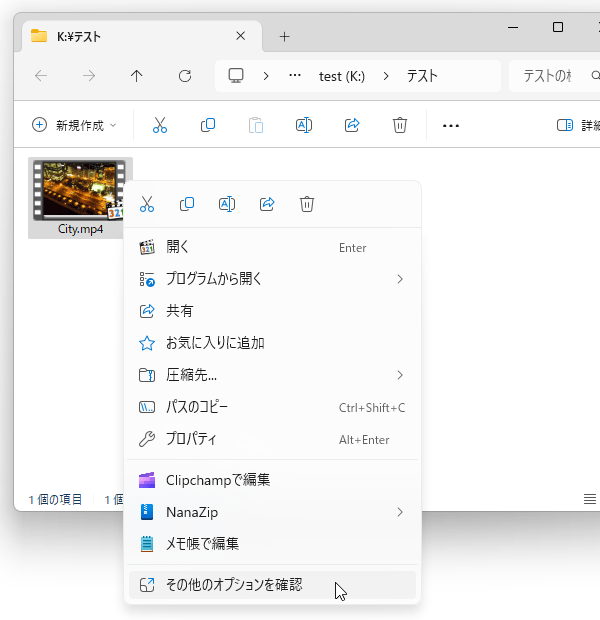Open the toolbar See more (…) menu

coord(450,126)
